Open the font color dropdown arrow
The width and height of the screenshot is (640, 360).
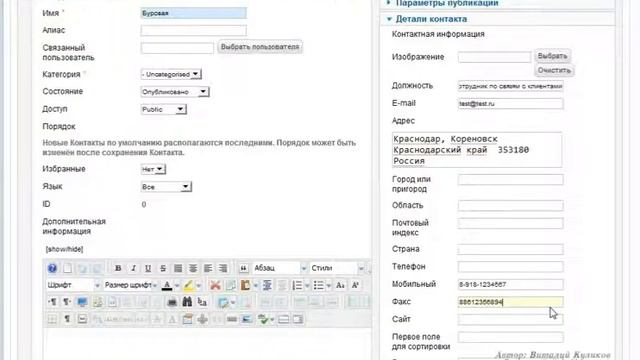(177, 285)
